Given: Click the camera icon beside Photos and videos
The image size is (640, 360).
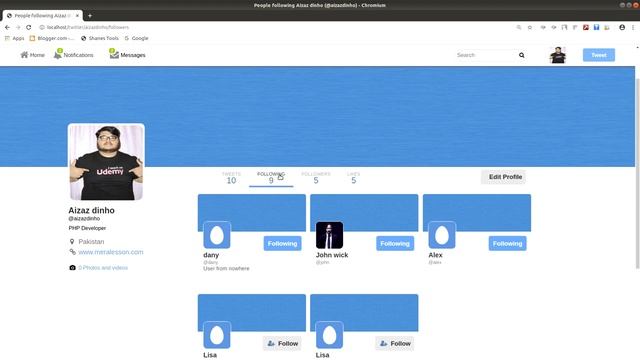Looking at the screenshot, I should (x=72, y=268).
